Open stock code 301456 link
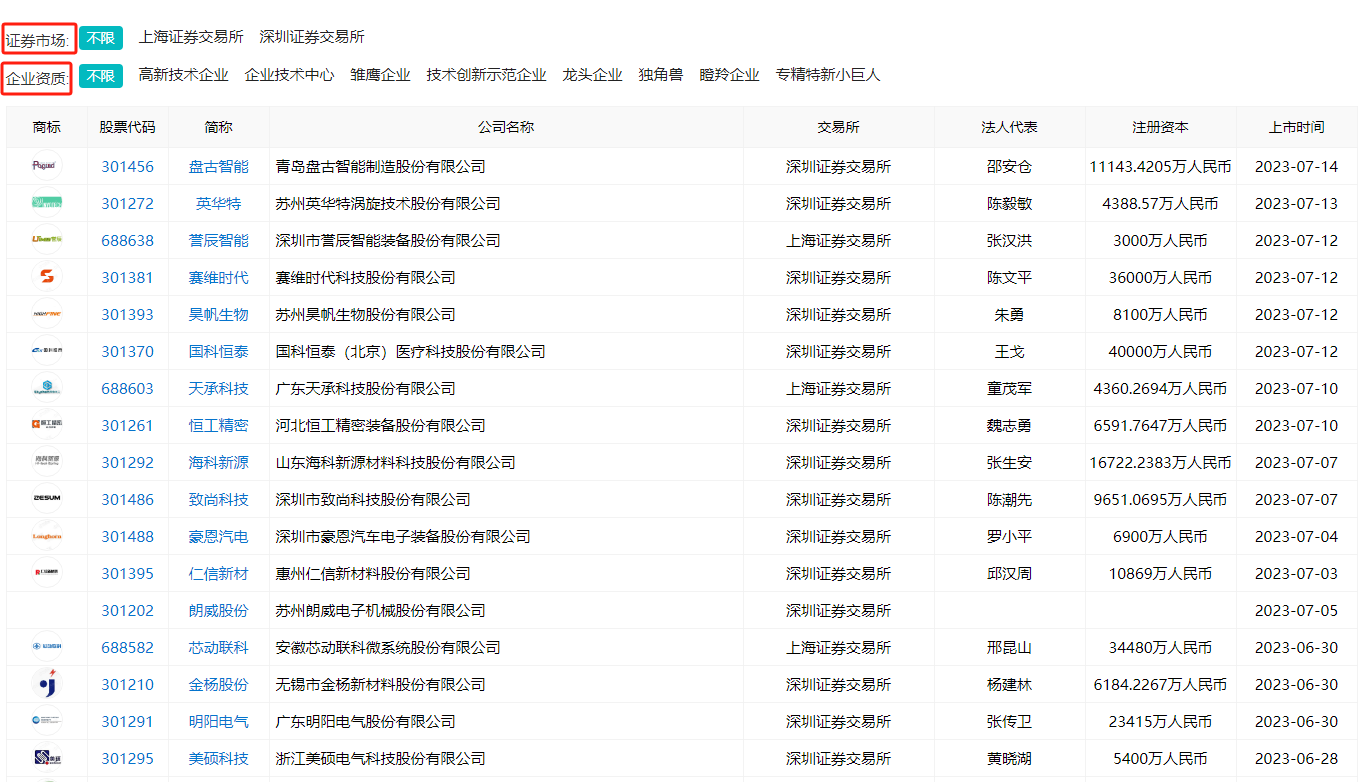Viewport: 1362px width, 782px height. pos(127,167)
